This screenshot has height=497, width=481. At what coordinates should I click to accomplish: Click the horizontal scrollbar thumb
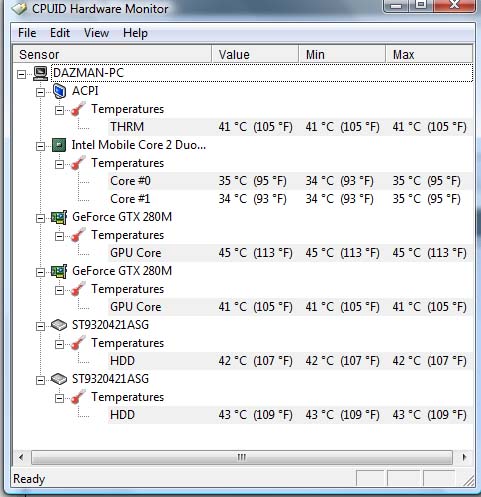tap(242, 457)
